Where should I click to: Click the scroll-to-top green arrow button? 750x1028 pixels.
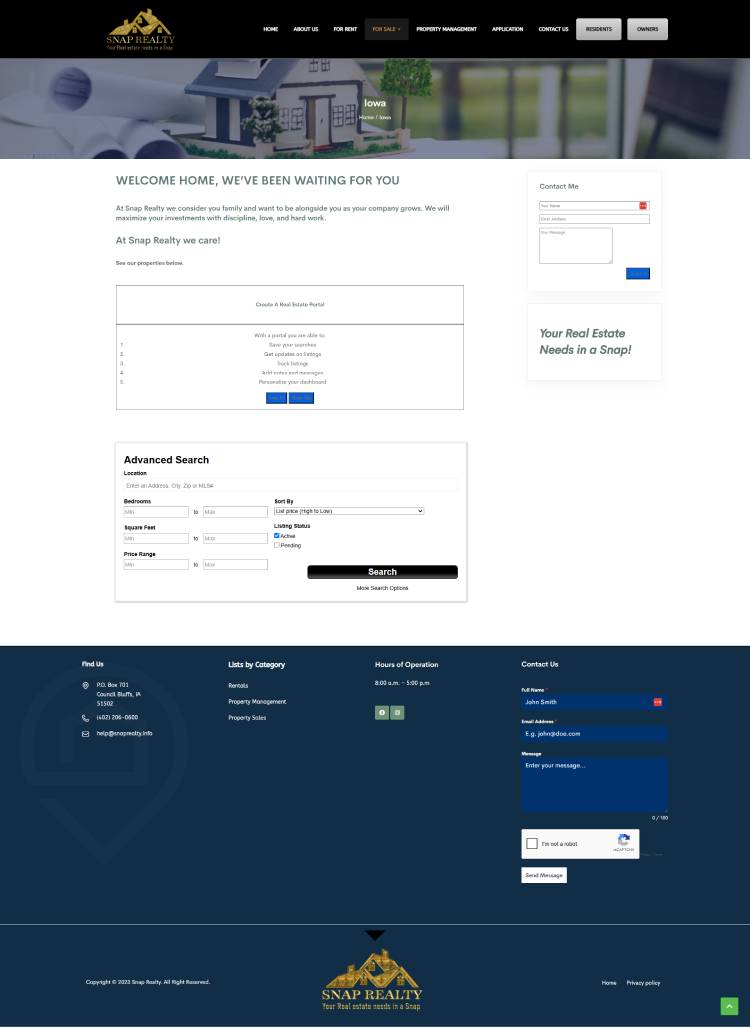pyautogui.click(x=729, y=1006)
